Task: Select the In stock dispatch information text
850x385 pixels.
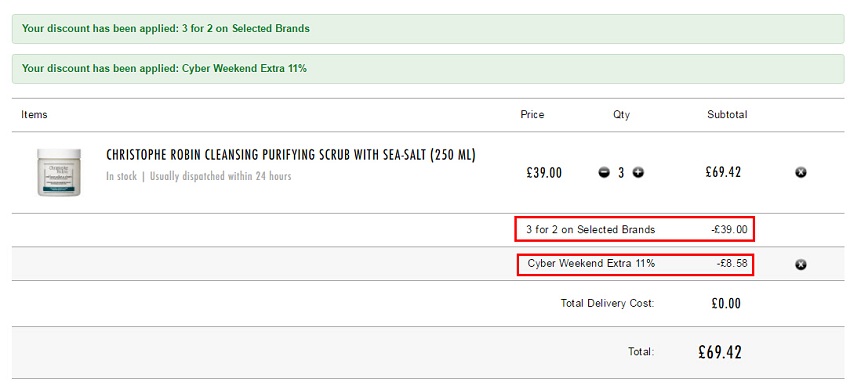Action: coord(198,176)
